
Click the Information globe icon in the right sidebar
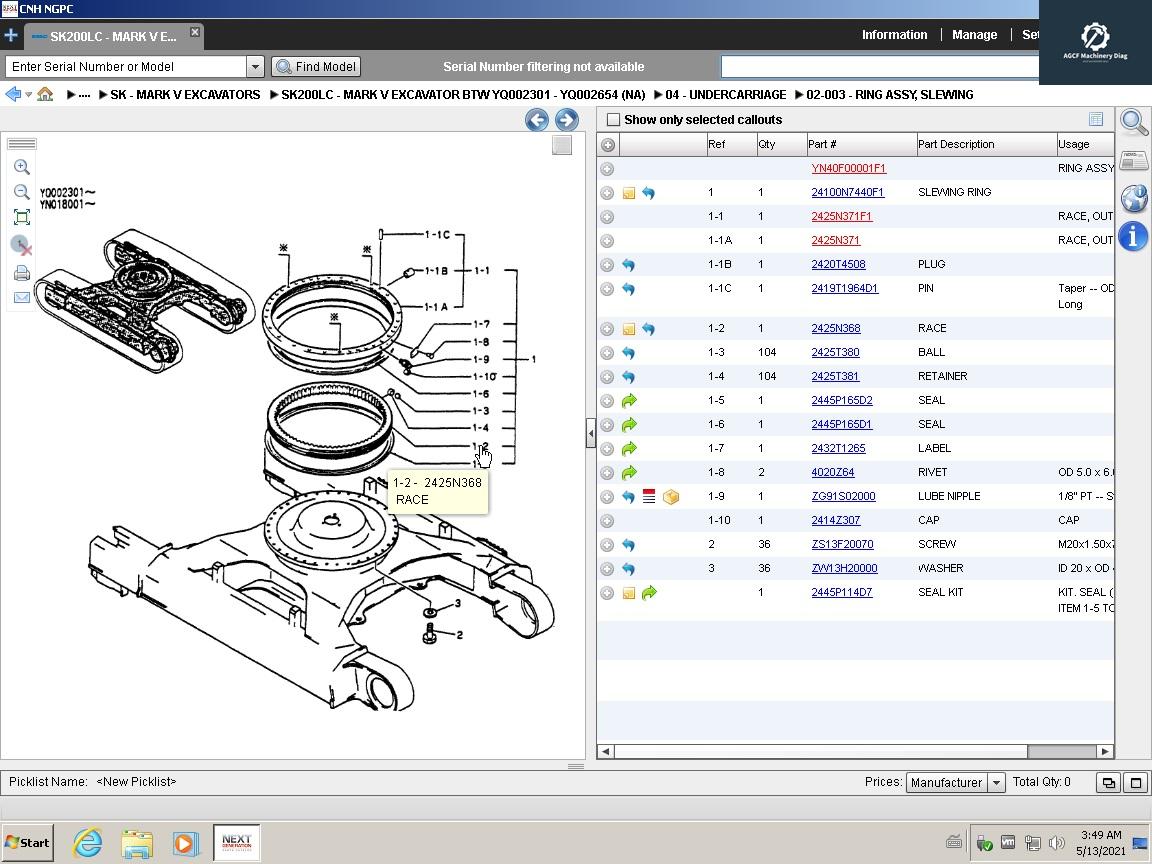click(x=1133, y=198)
